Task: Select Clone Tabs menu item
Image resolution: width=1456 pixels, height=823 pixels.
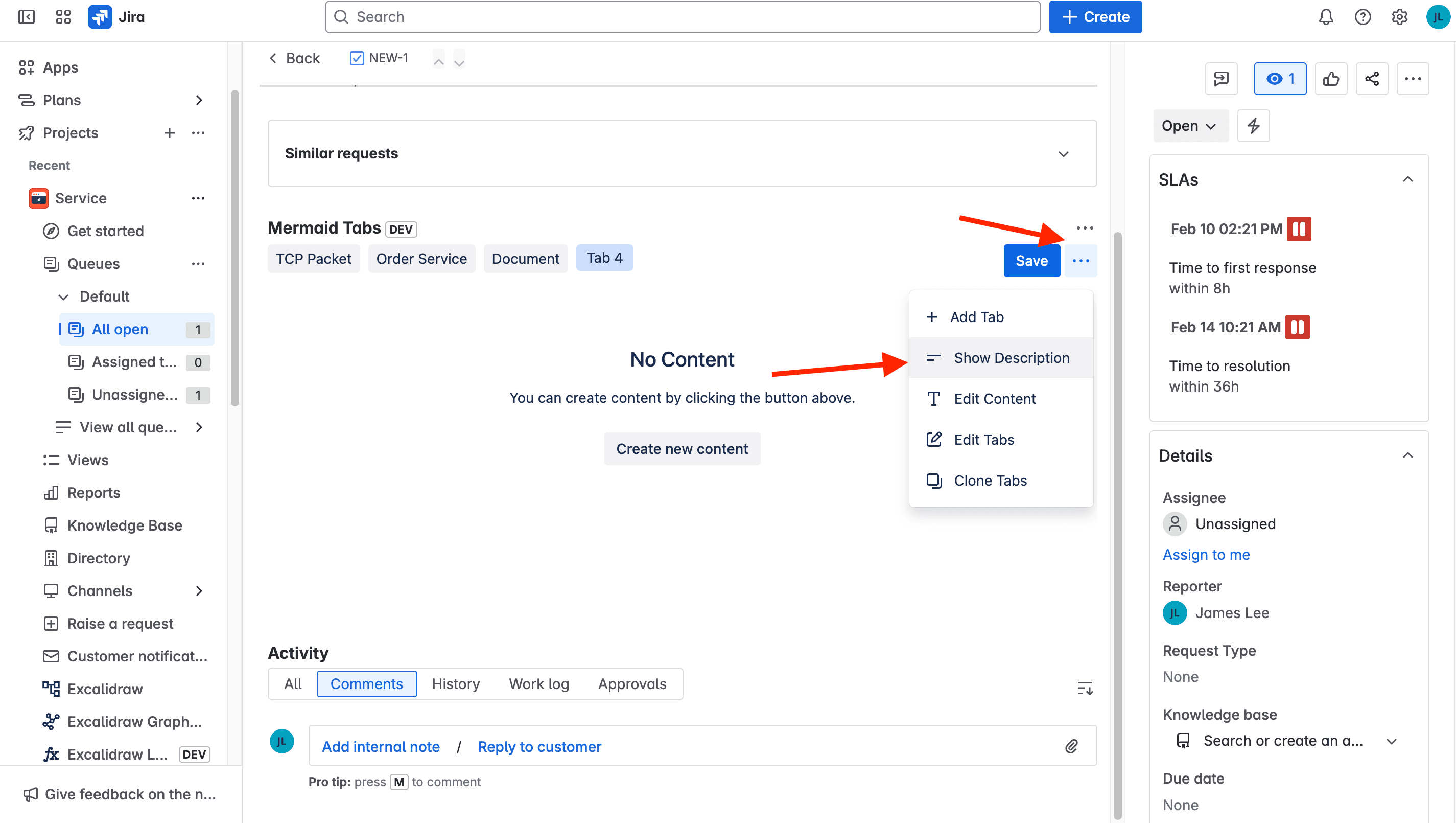Action: pos(1000,480)
